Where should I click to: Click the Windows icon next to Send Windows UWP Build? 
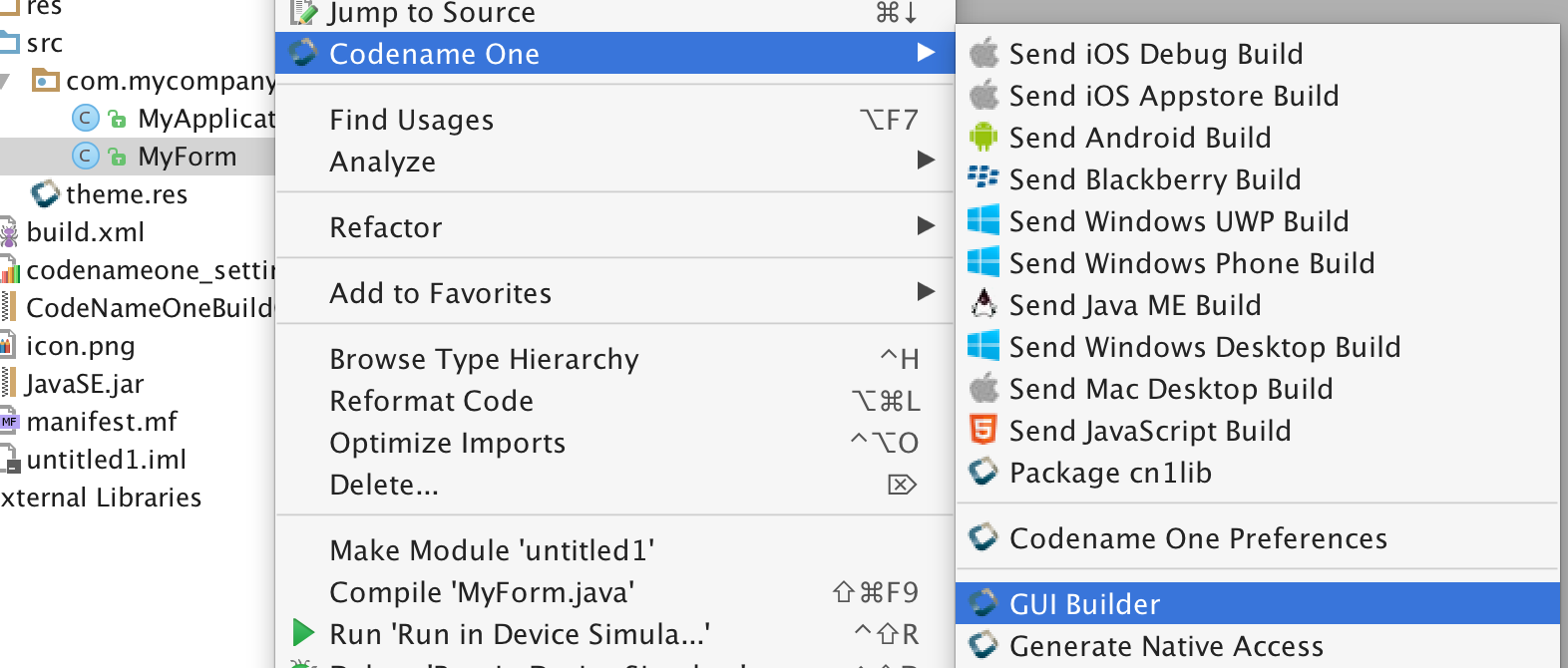tap(984, 221)
